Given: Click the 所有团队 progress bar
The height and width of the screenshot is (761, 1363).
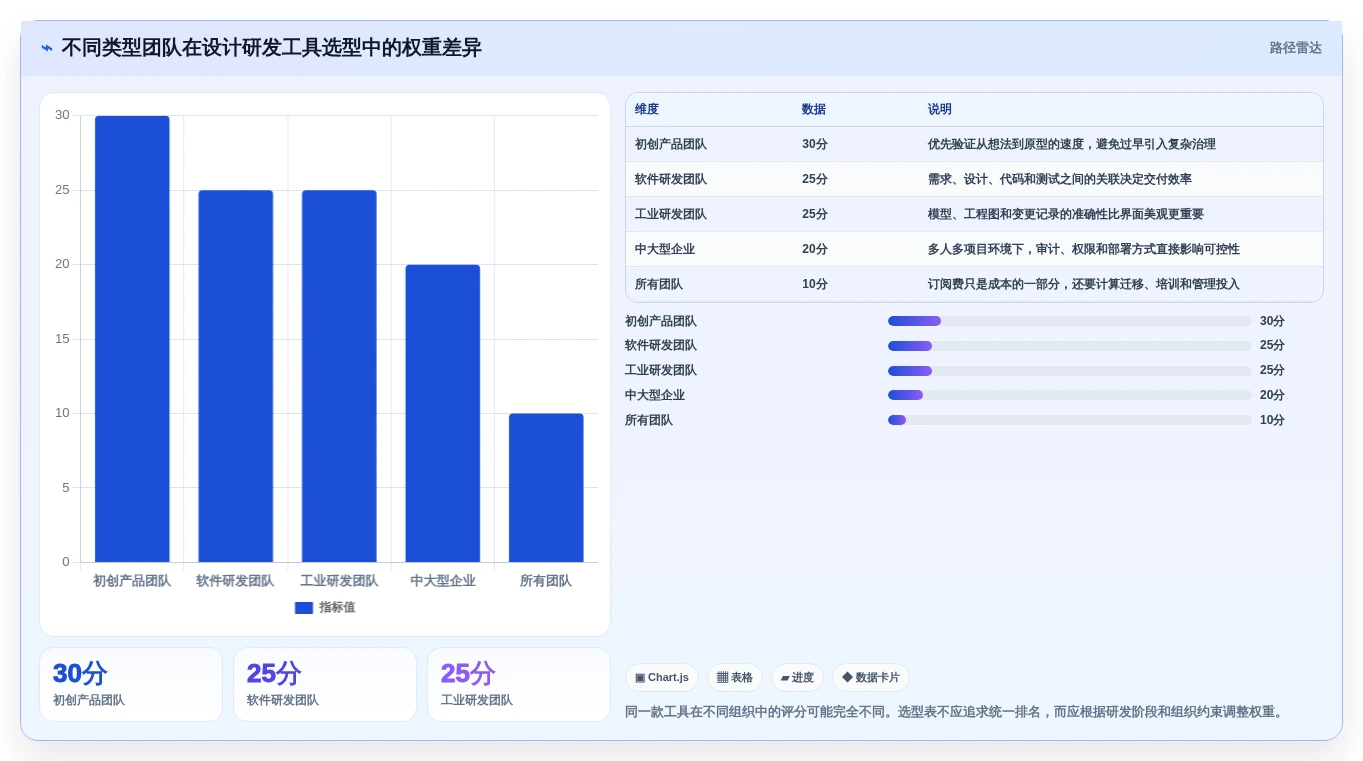Looking at the screenshot, I should [x=1070, y=421].
